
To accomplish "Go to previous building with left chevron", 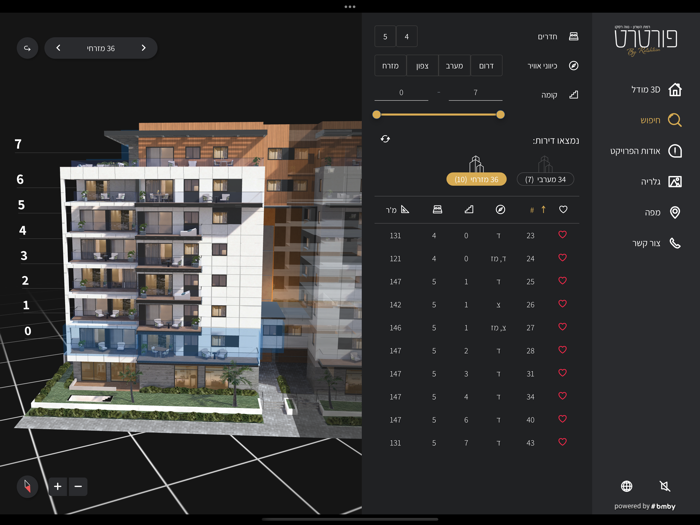I will (58, 48).
